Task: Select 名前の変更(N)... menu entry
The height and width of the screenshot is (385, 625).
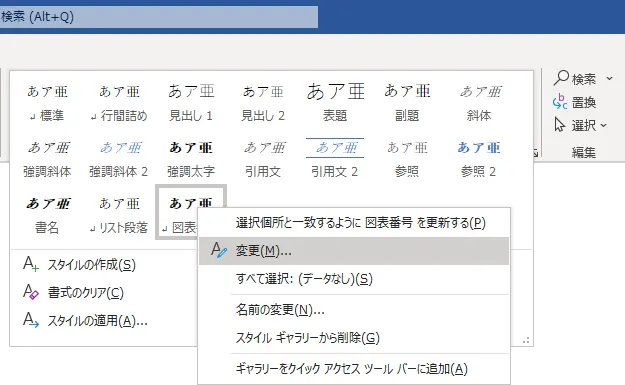Action: 354,310
